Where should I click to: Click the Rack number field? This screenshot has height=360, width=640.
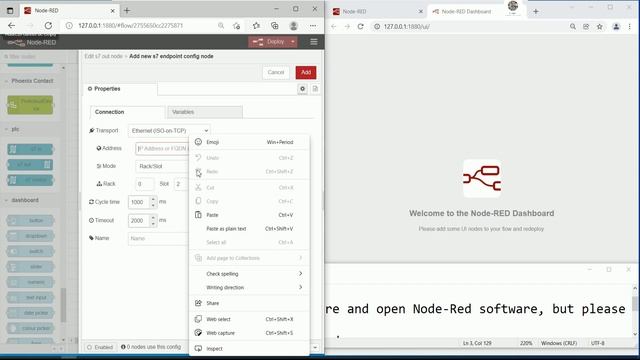pyautogui.click(x=144, y=184)
